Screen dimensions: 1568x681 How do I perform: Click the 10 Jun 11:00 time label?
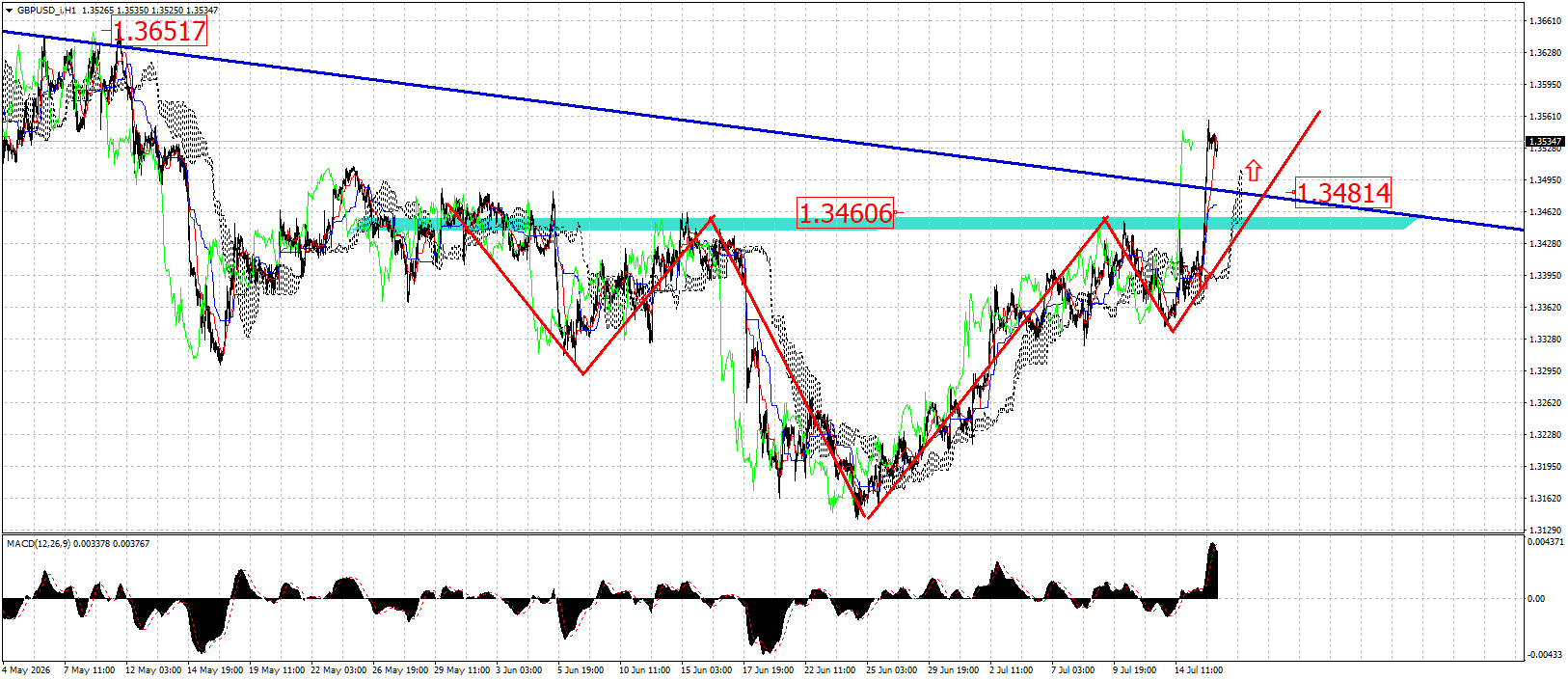click(x=646, y=670)
